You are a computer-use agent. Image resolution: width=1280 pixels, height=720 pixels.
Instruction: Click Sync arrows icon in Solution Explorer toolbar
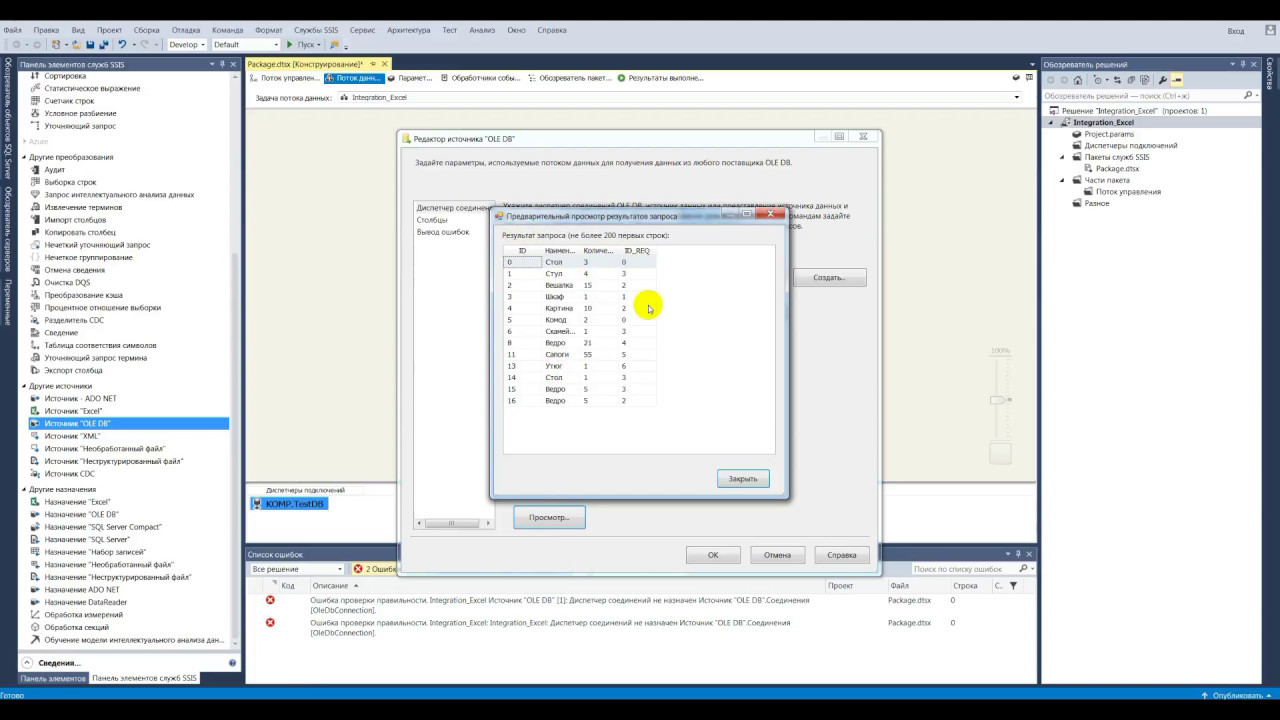(1116, 80)
